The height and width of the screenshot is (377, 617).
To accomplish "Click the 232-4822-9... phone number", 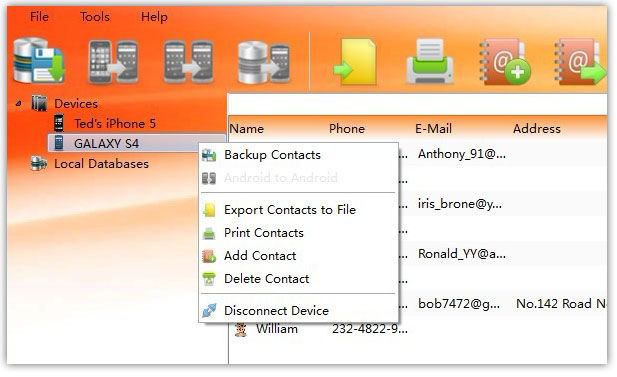I will (x=369, y=329).
